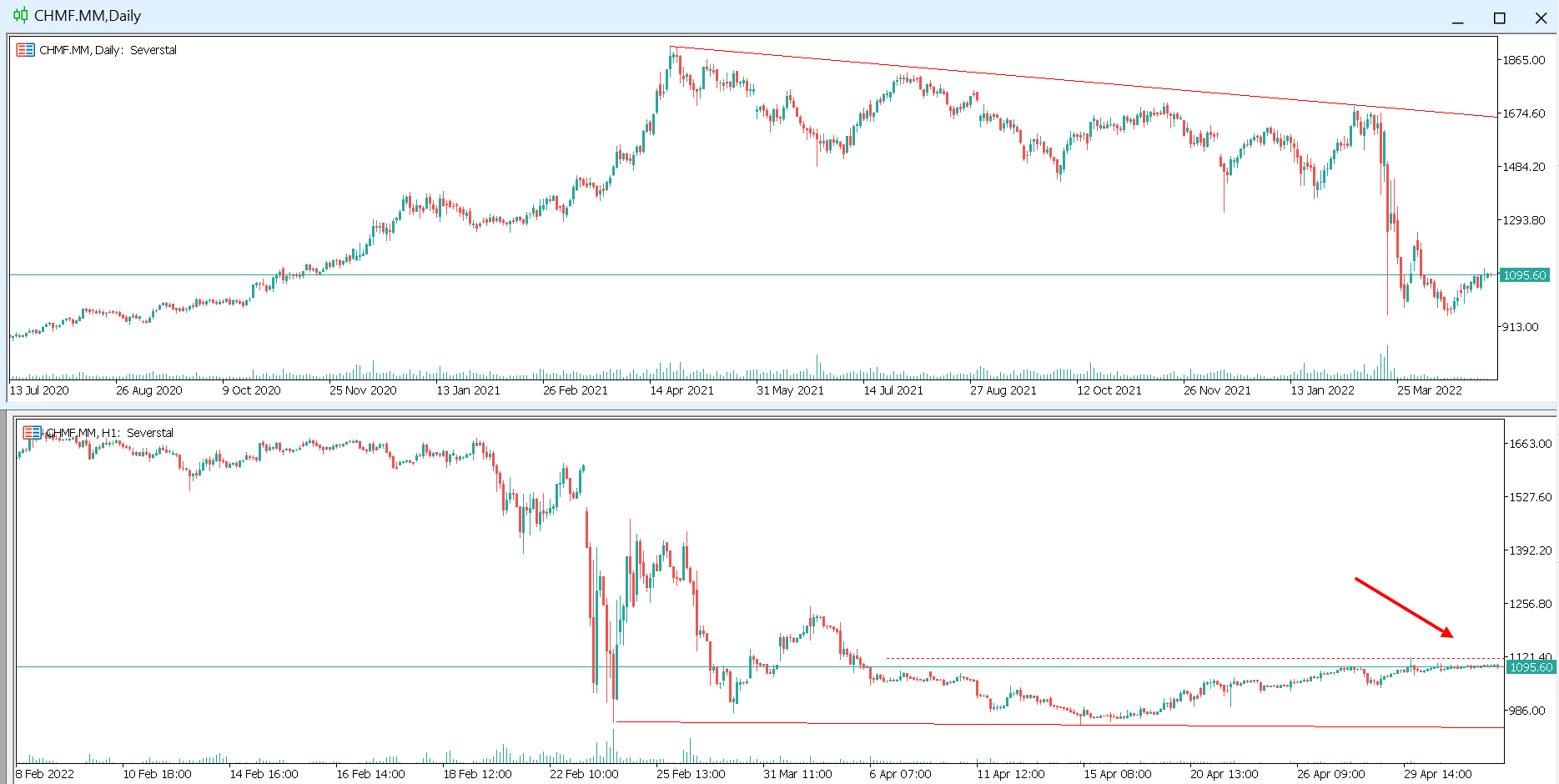Click the '13 Jan 2021' date on Daily time axis
The image size is (1559, 784).
tap(469, 390)
